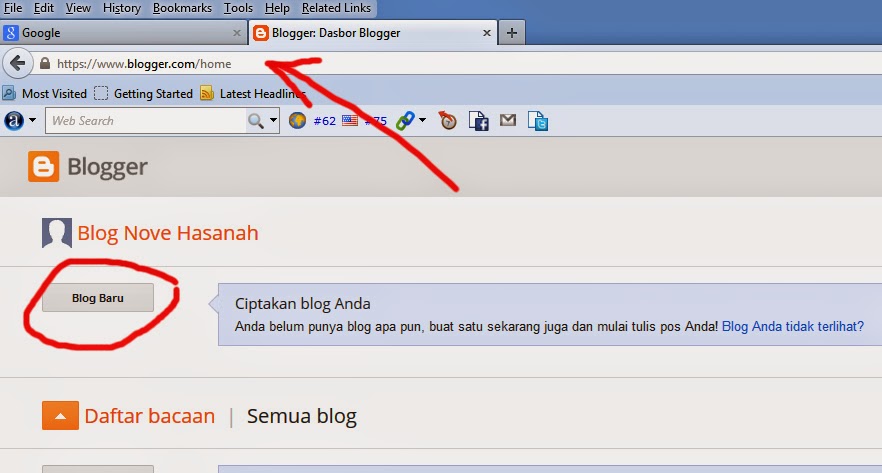The width and height of the screenshot is (882, 473).
Task: Open the Help menu
Action: (277, 8)
